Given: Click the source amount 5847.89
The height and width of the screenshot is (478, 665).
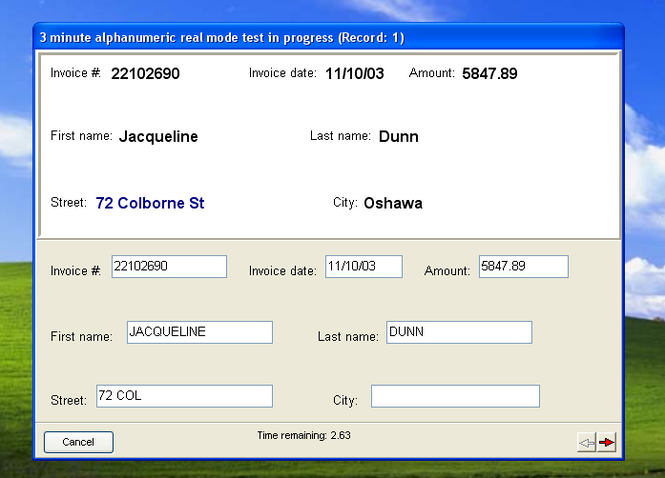Looking at the screenshot, I should click(x=490, y=74).
